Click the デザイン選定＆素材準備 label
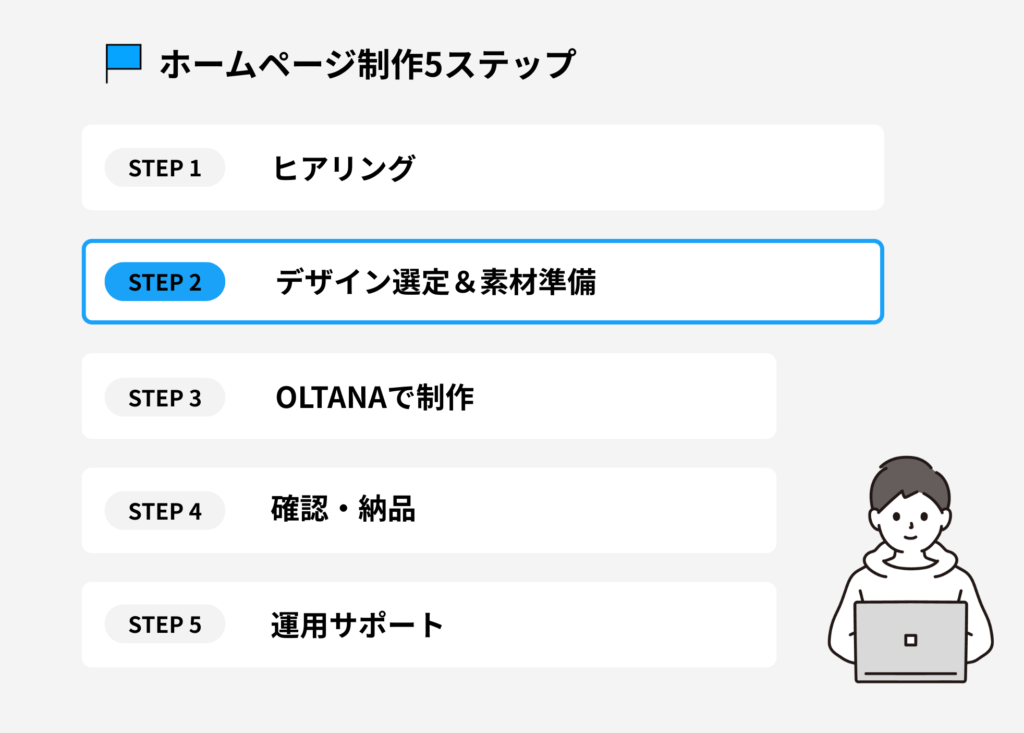 coord(436,282)
